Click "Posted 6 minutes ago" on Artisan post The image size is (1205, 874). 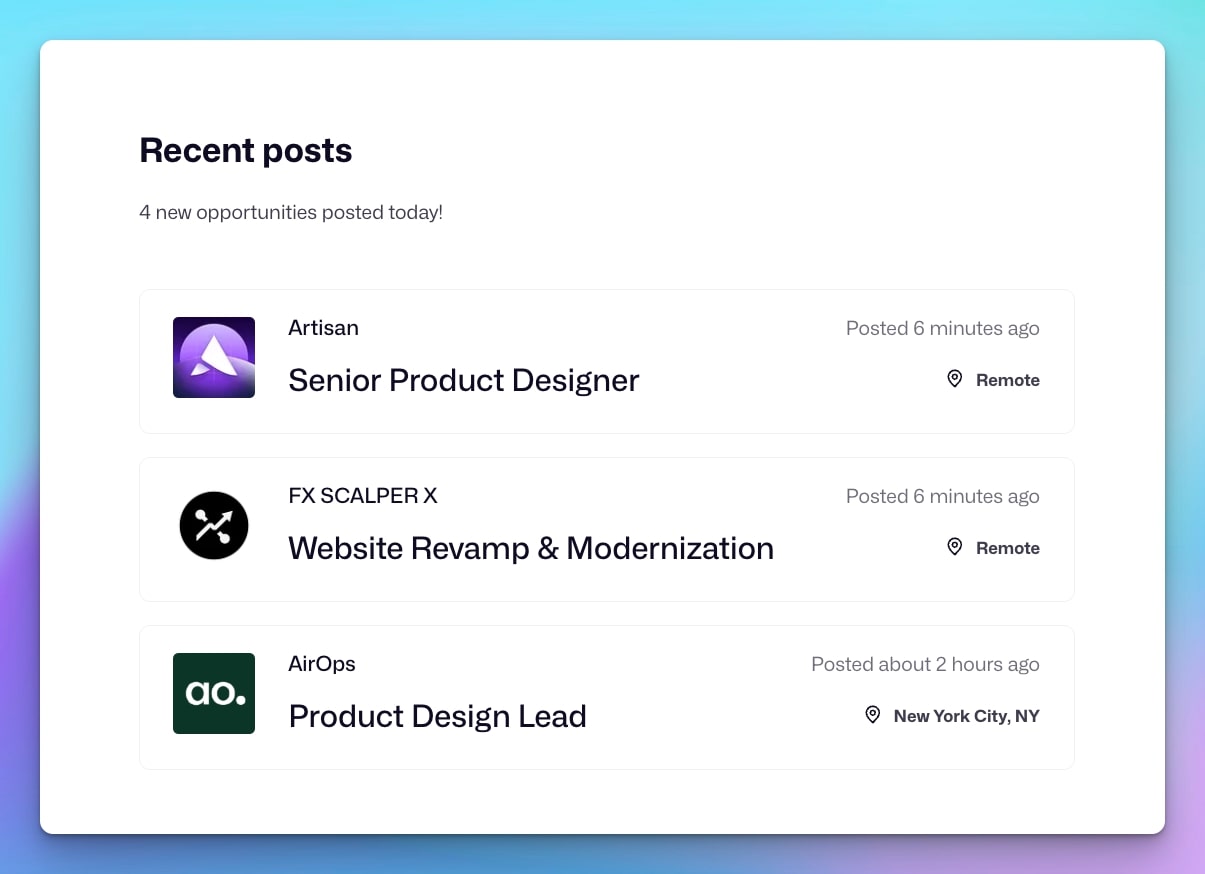click(942, 328)
